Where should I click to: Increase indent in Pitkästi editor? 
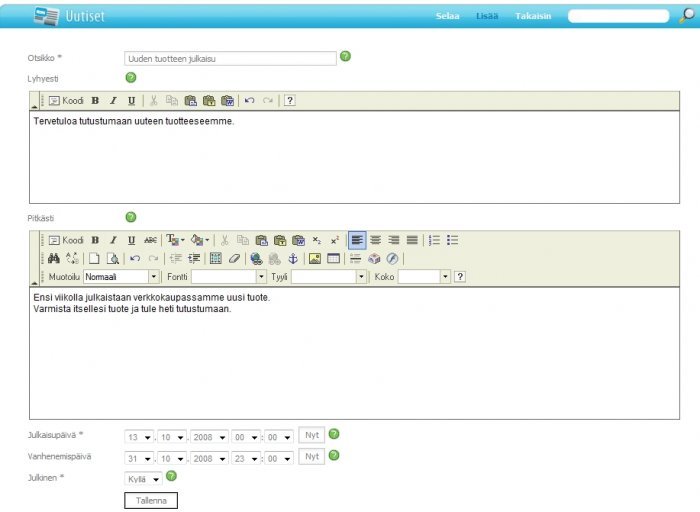tap(194, 258)
